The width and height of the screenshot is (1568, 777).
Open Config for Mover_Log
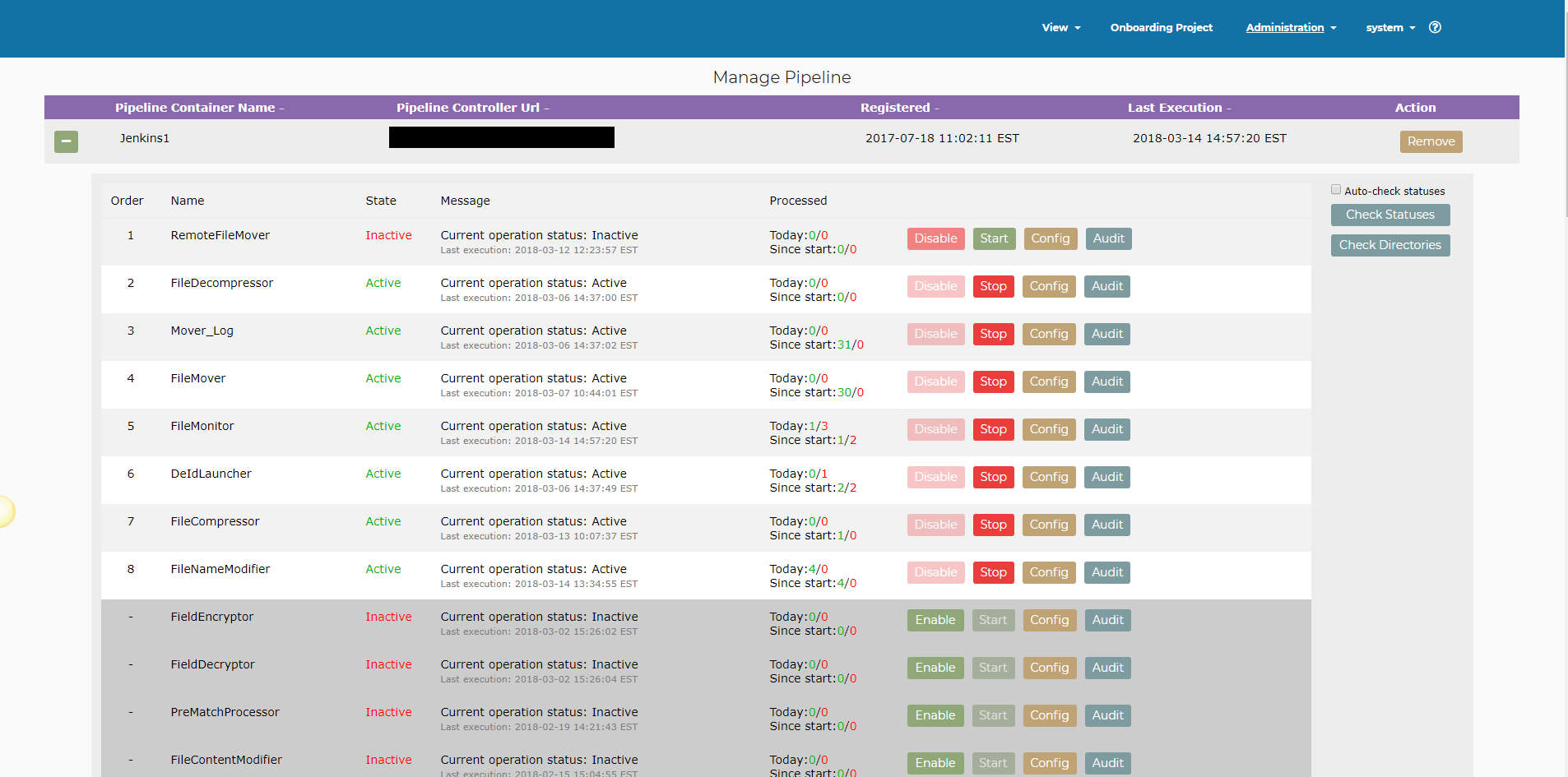coord(1048,334)
